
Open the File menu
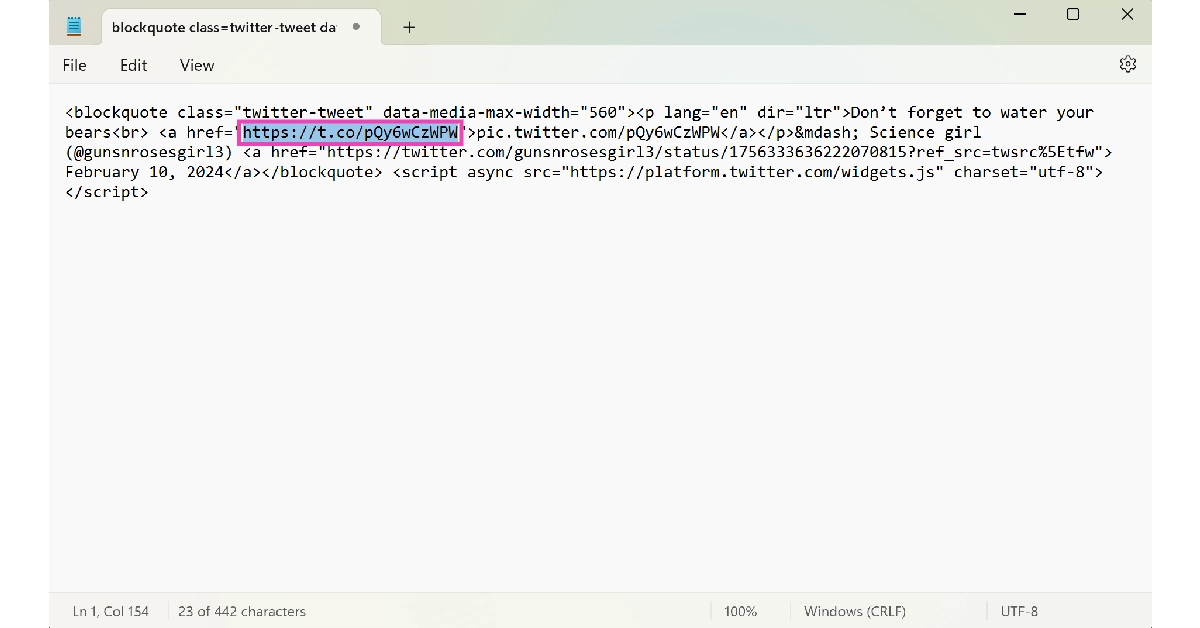(74, 65)
